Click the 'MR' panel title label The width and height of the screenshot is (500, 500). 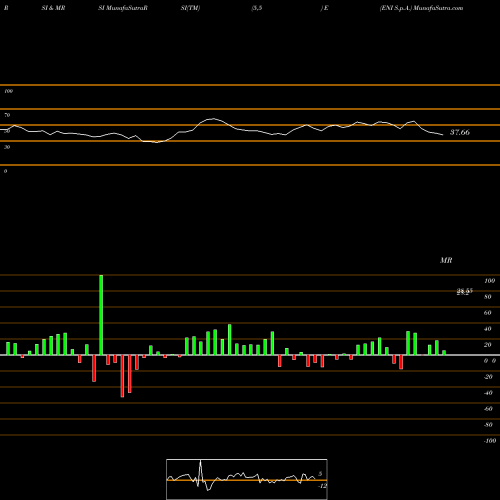click(446, 260)
